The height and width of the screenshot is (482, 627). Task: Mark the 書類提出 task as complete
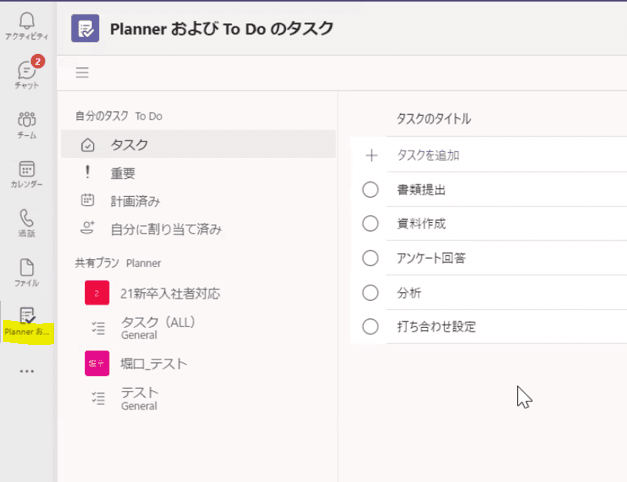click(x=371, y=190)
